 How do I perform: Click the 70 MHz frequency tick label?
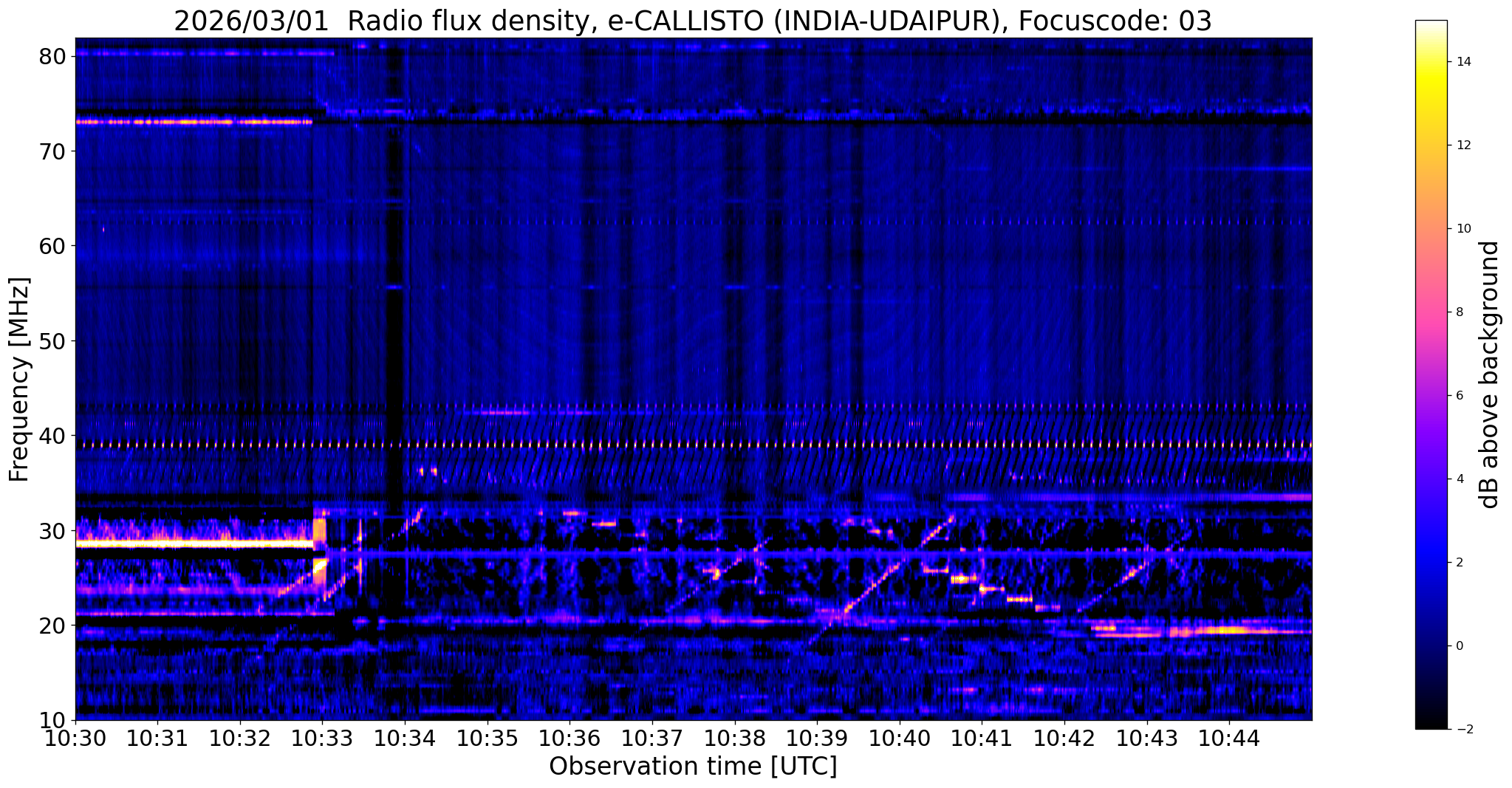51,151
